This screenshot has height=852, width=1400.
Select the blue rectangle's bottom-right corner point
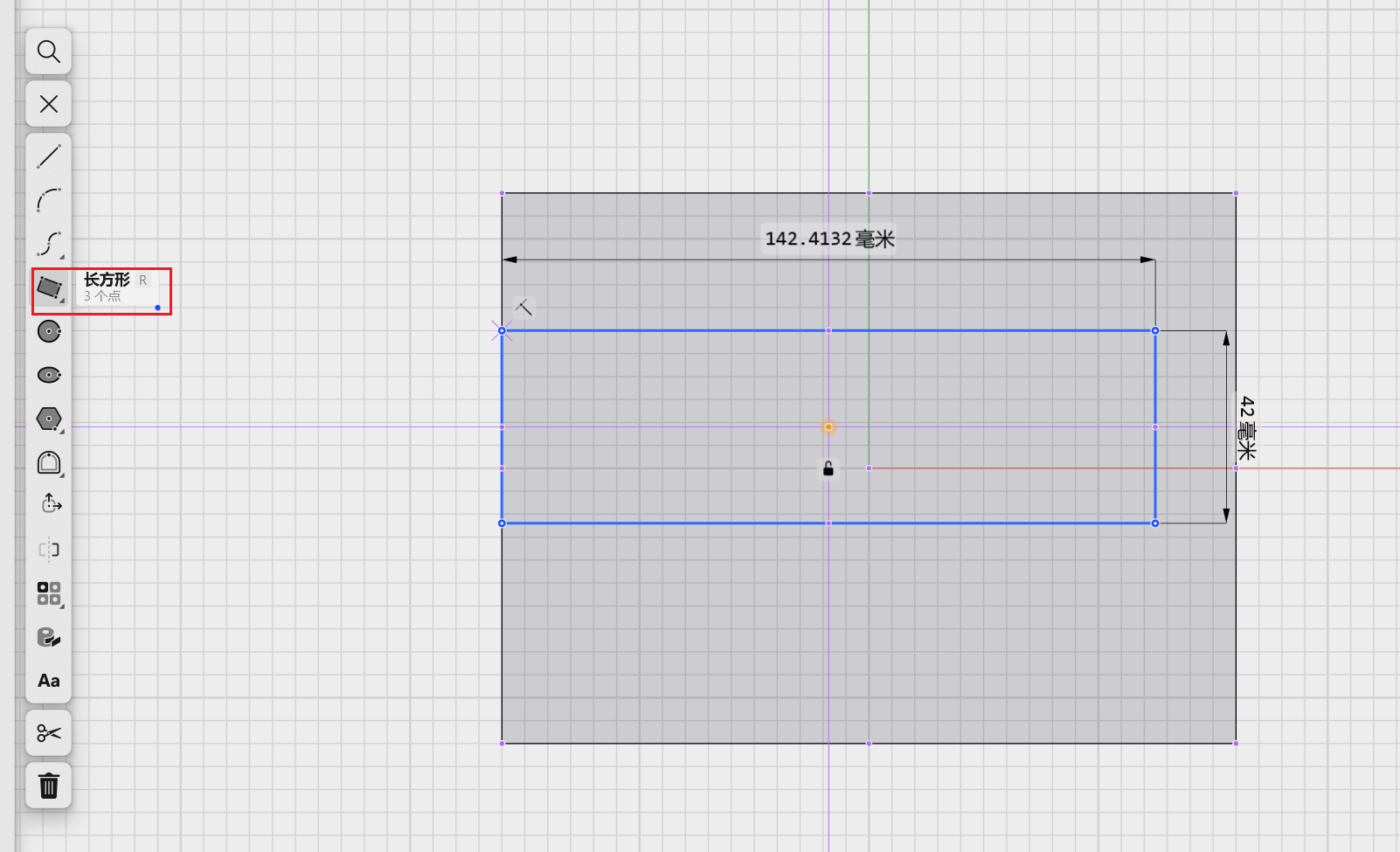coord(1155,523)
